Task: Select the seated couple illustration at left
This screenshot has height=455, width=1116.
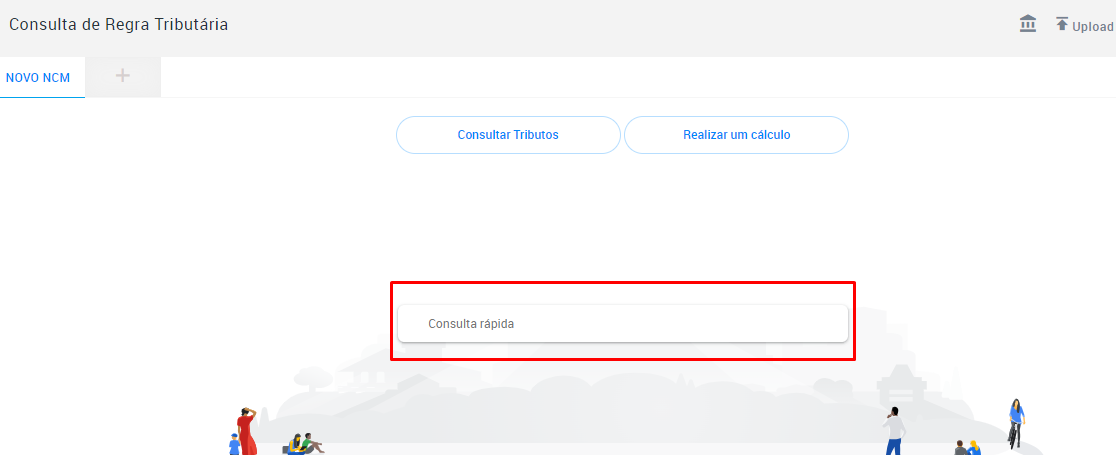Action: 303,443
